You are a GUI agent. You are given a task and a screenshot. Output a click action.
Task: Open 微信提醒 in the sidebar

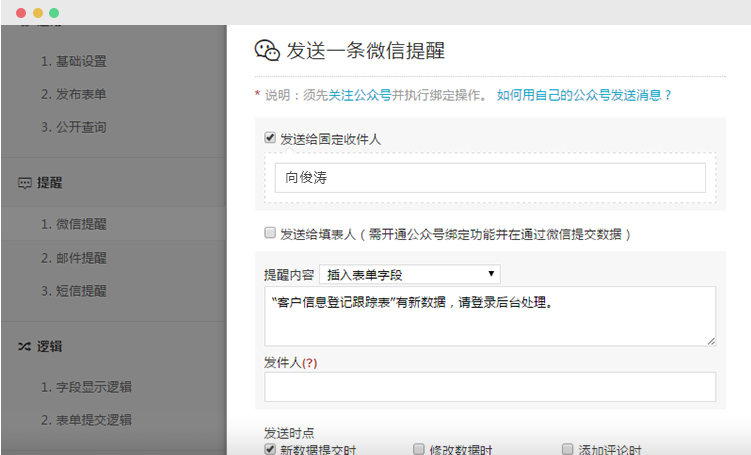(x=73, y=224)
